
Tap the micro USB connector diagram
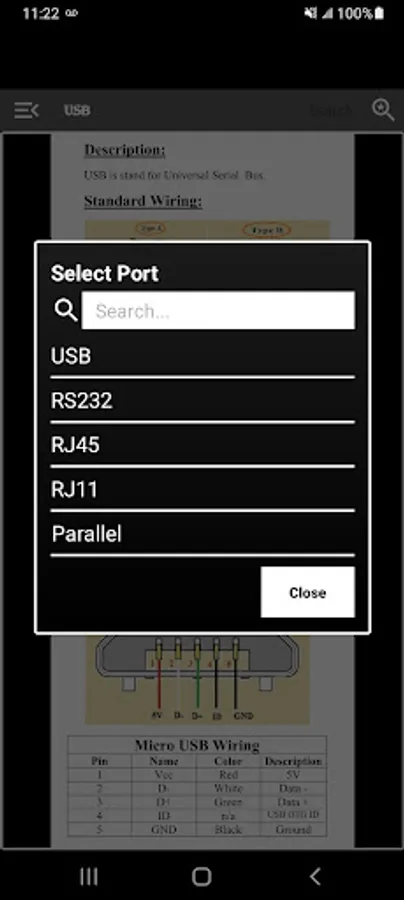pyautogui.click(x=197, y=678)
